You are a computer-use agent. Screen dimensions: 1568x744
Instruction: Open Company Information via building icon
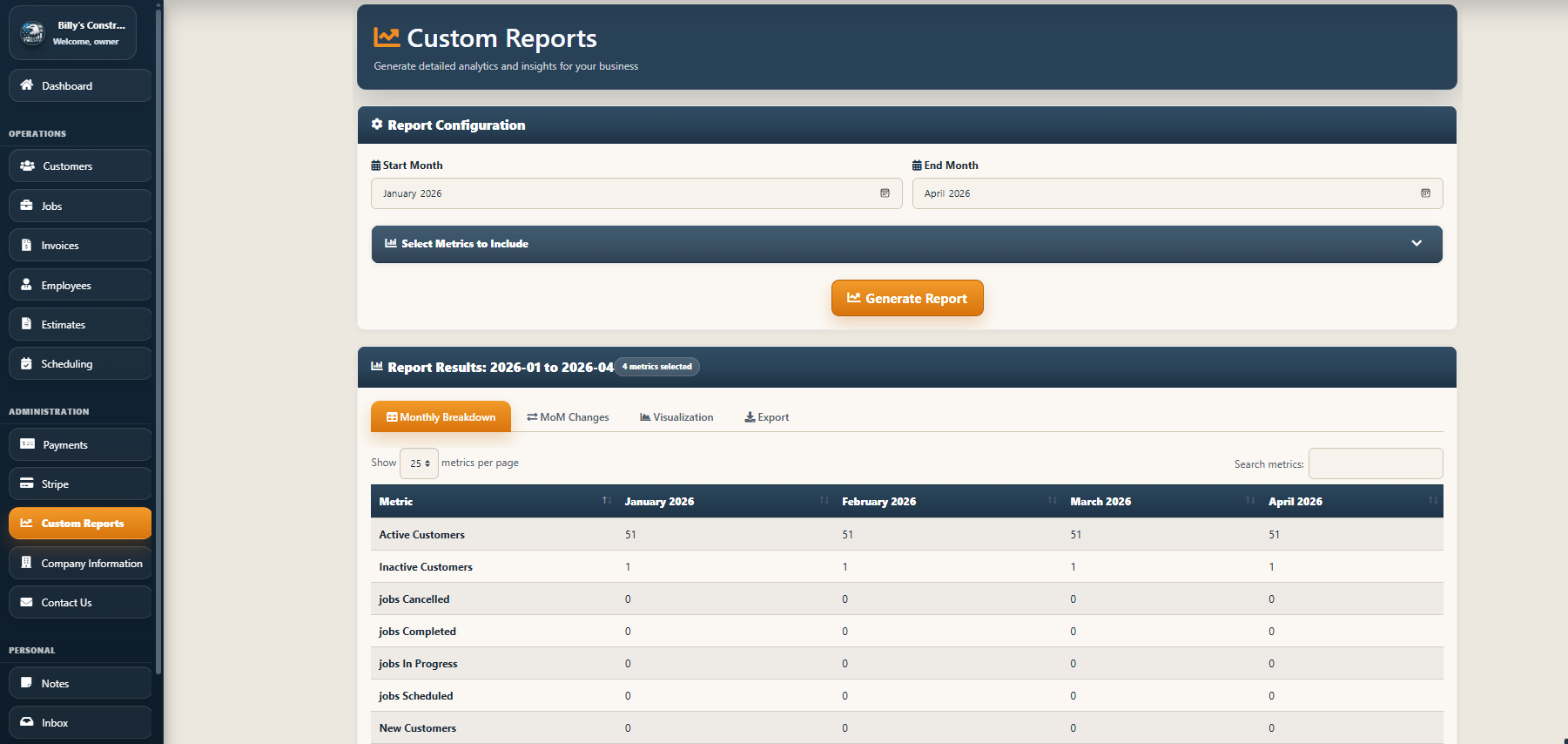(26, 563)
